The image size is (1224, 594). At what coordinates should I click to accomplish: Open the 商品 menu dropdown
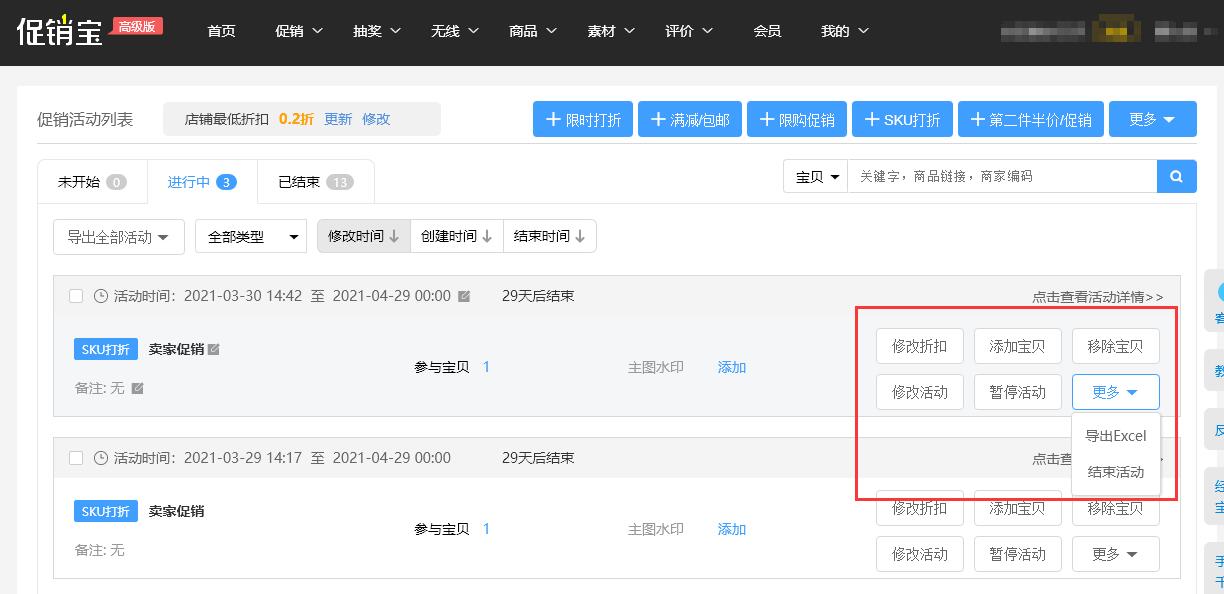533,31
